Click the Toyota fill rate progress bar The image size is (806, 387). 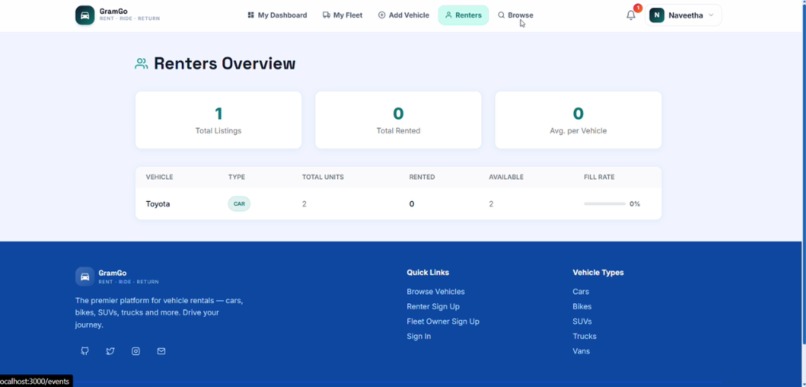pyautogui.click(x=604, y=204)
